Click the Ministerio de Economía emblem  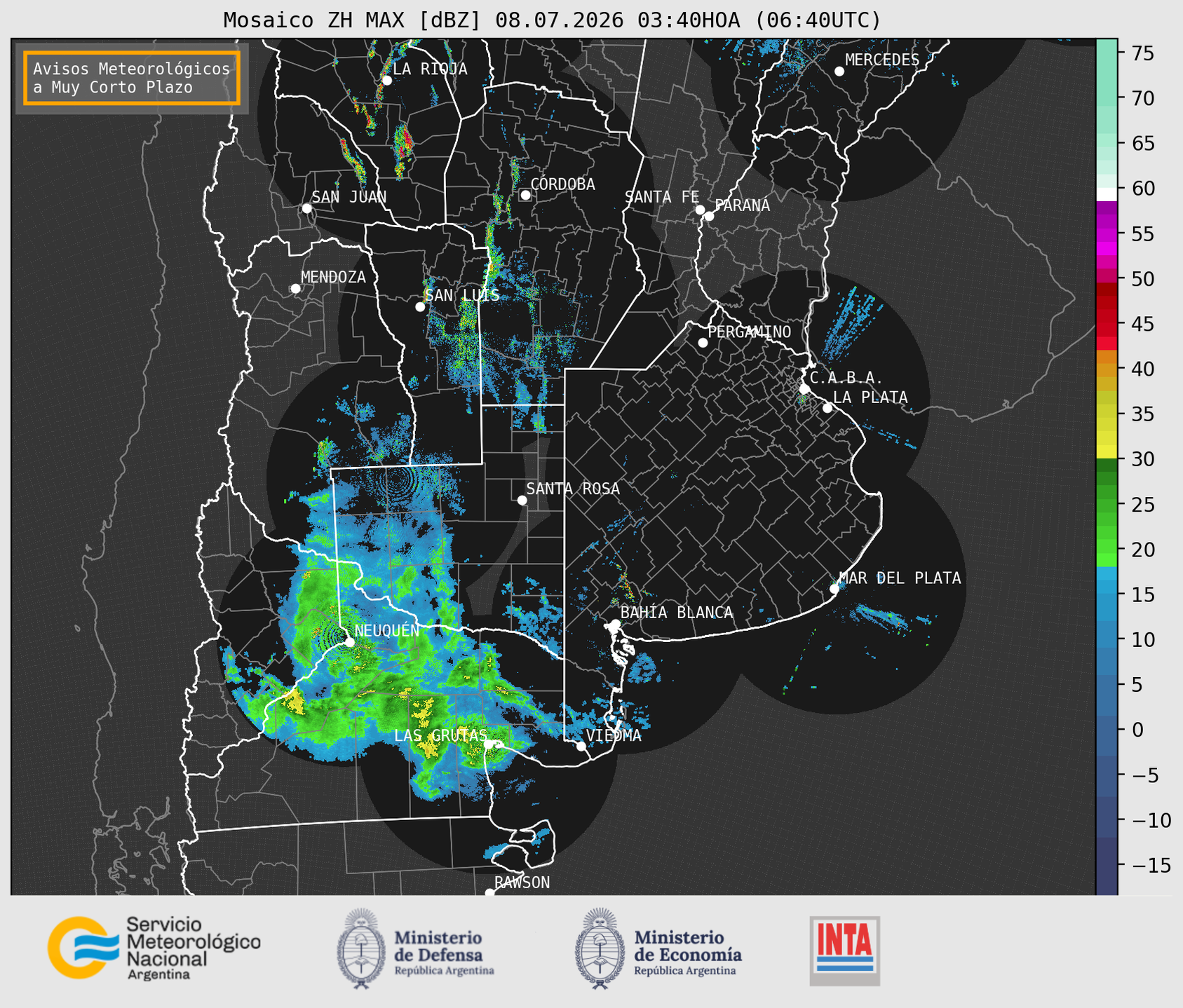pyautogui.click(x=600, y=949)
